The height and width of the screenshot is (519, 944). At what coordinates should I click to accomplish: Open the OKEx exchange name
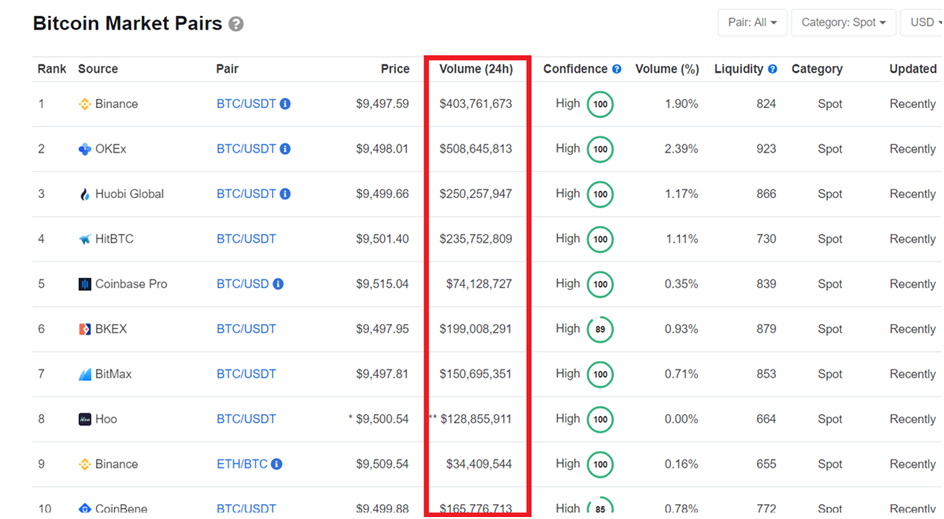point(111,149)
